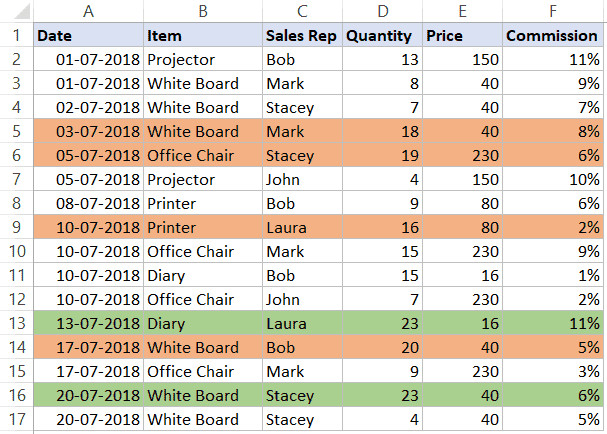Select entire row 5 via row header
The height and width of the screenshot is (434, 607).
coord(16,131)
